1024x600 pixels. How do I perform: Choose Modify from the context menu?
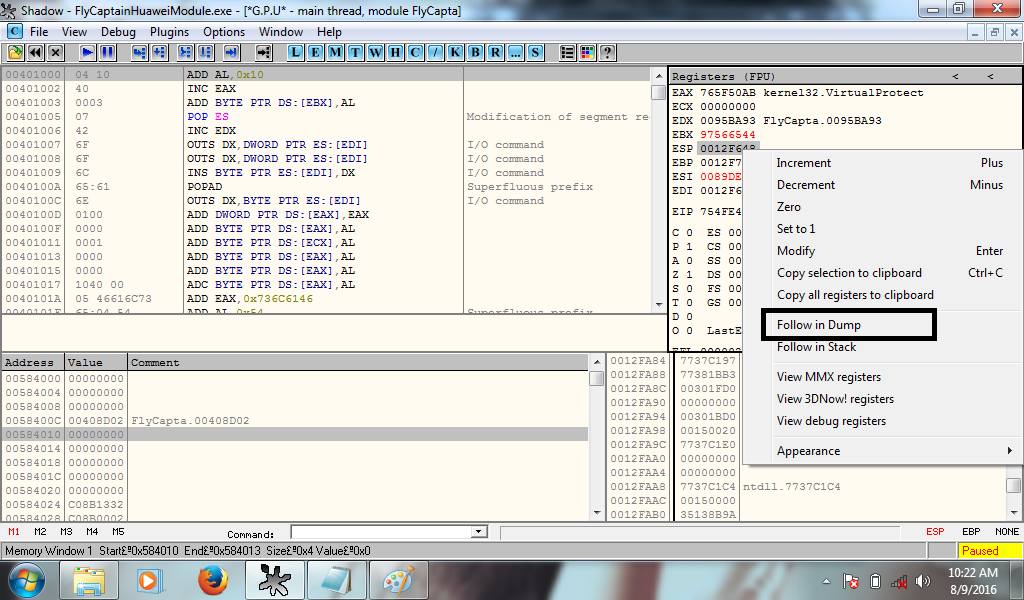point(882,251)
